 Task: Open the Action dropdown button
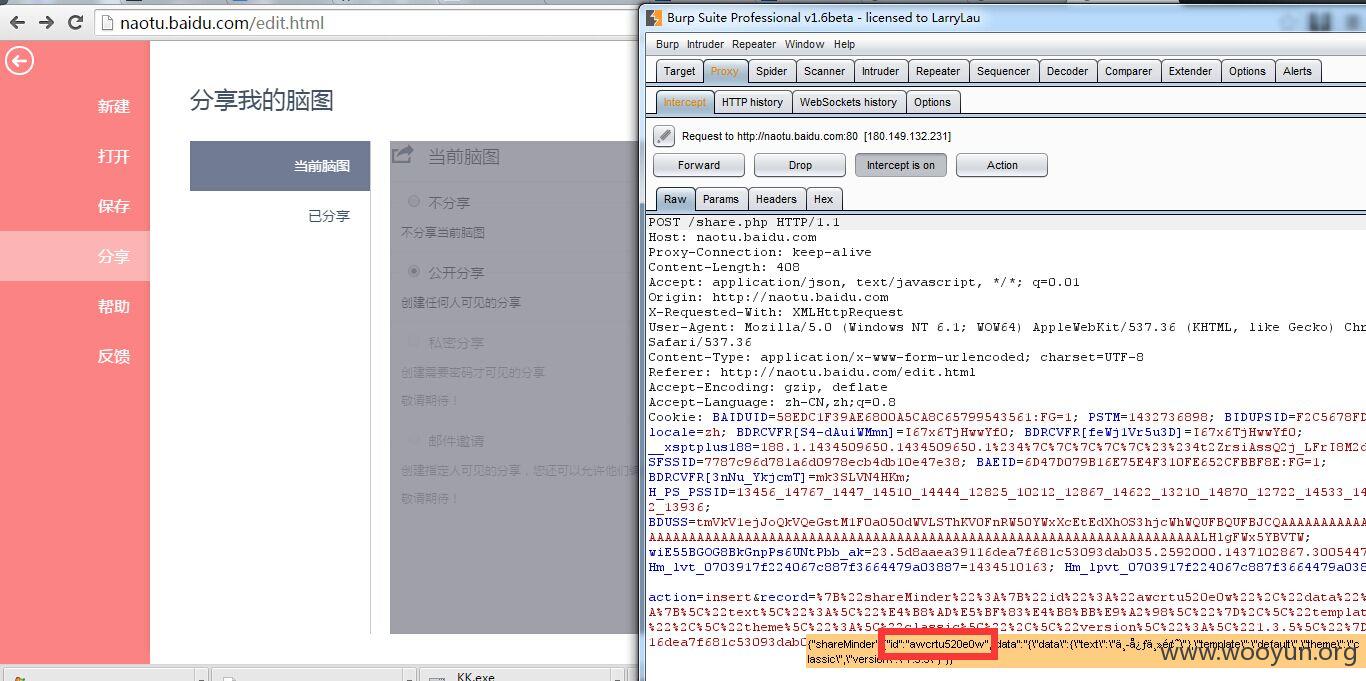click(x=1002, y=165)
